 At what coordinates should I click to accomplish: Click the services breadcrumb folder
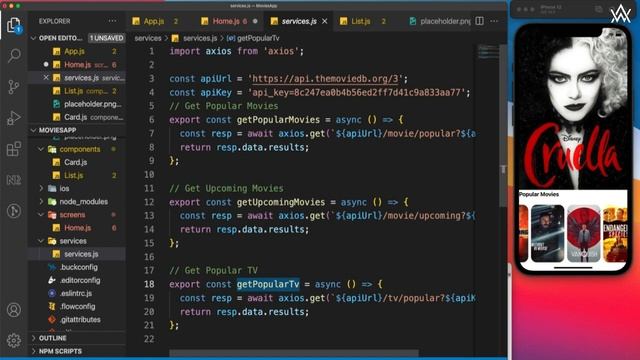(148, 38)
